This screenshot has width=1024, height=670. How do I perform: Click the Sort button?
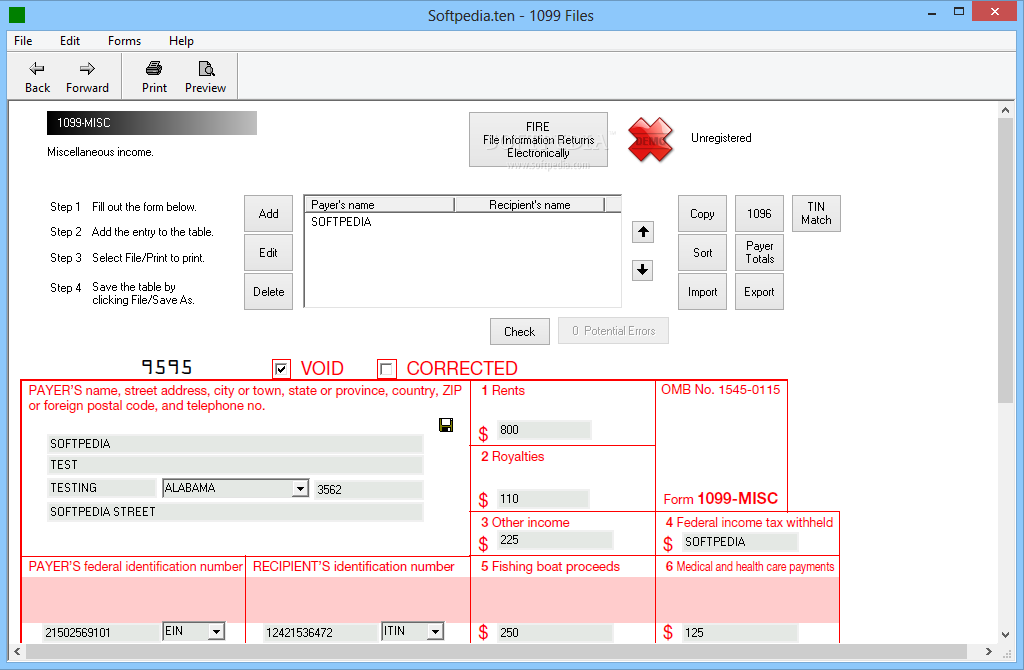click(702, 253)
